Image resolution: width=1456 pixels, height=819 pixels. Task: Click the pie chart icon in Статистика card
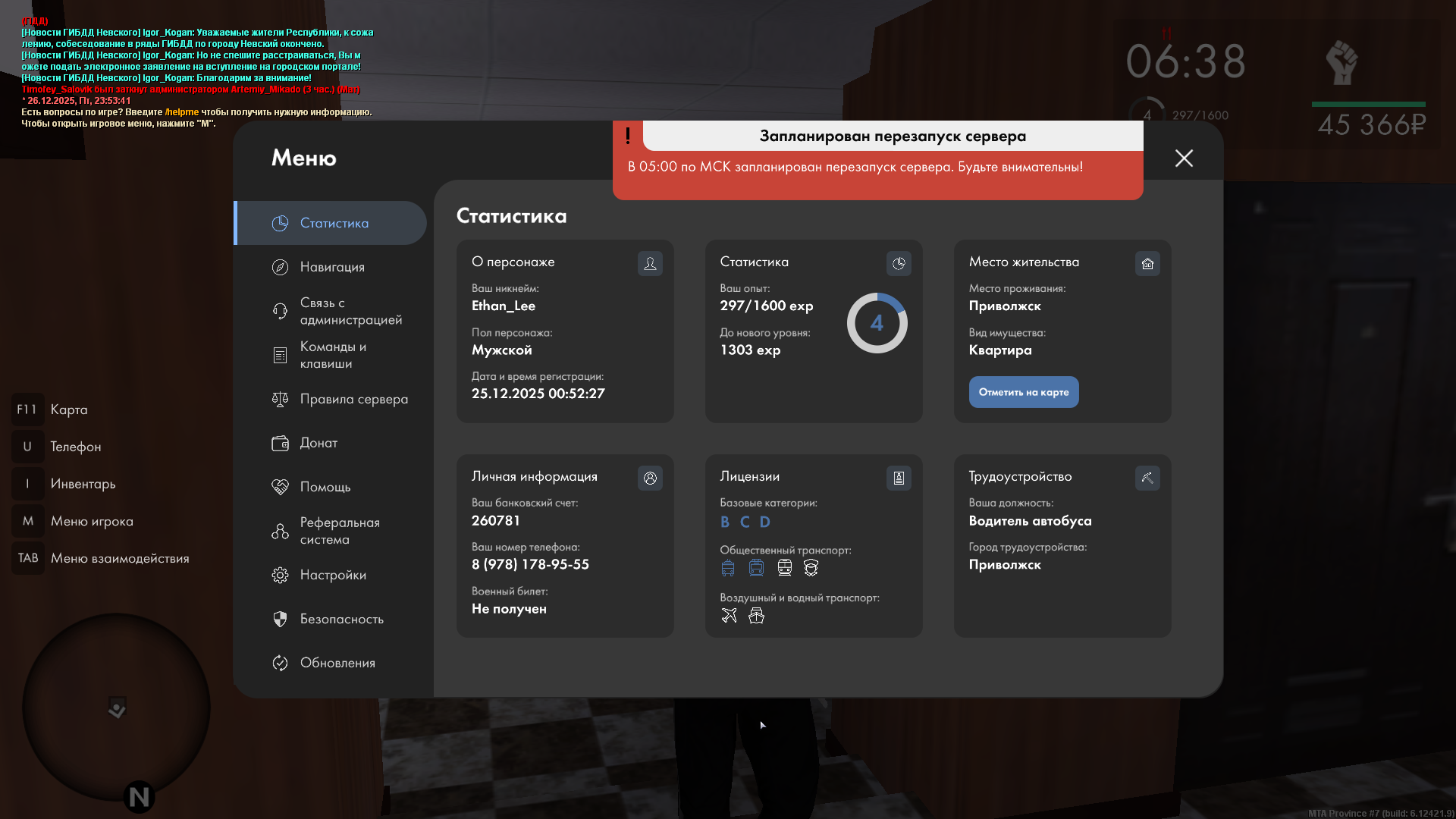click(x=899, y=263)
